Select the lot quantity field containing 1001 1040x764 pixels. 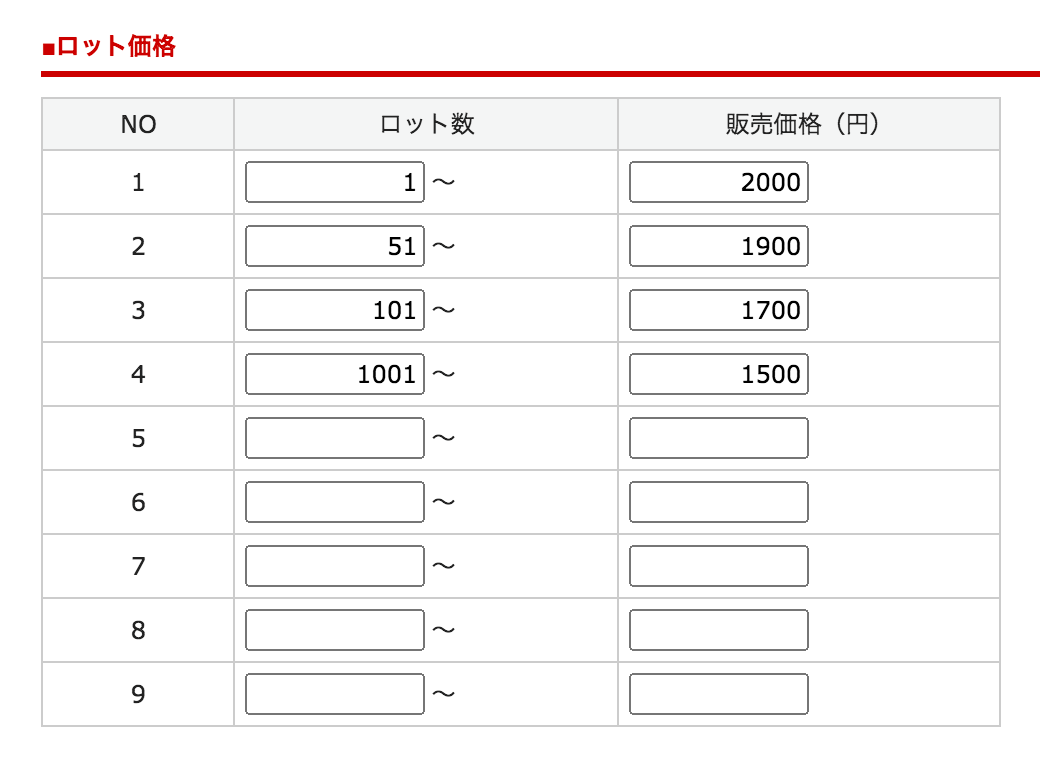(334, 374)
